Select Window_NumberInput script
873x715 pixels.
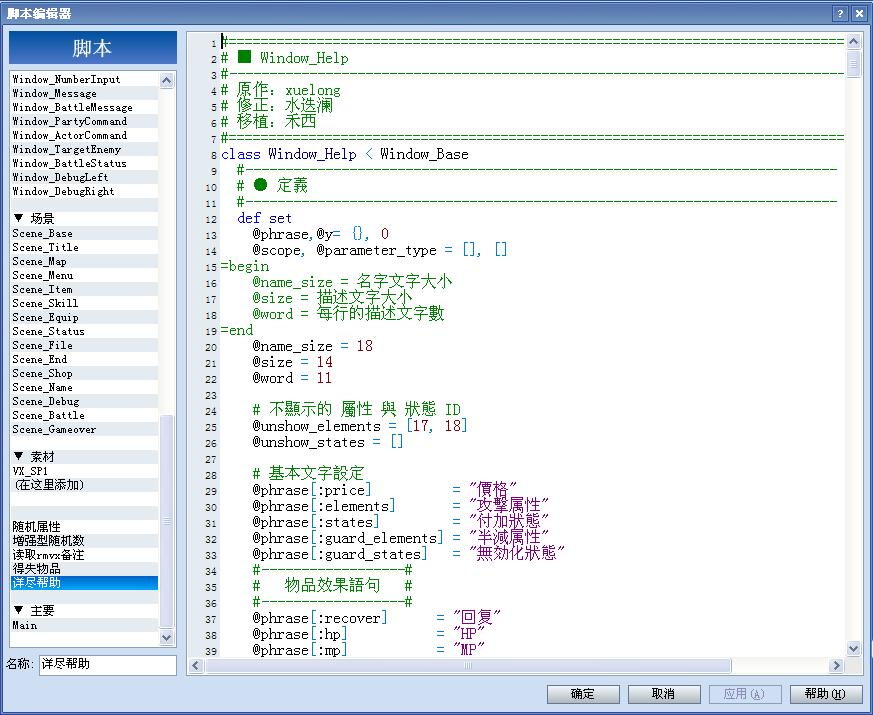coord(84,80)
